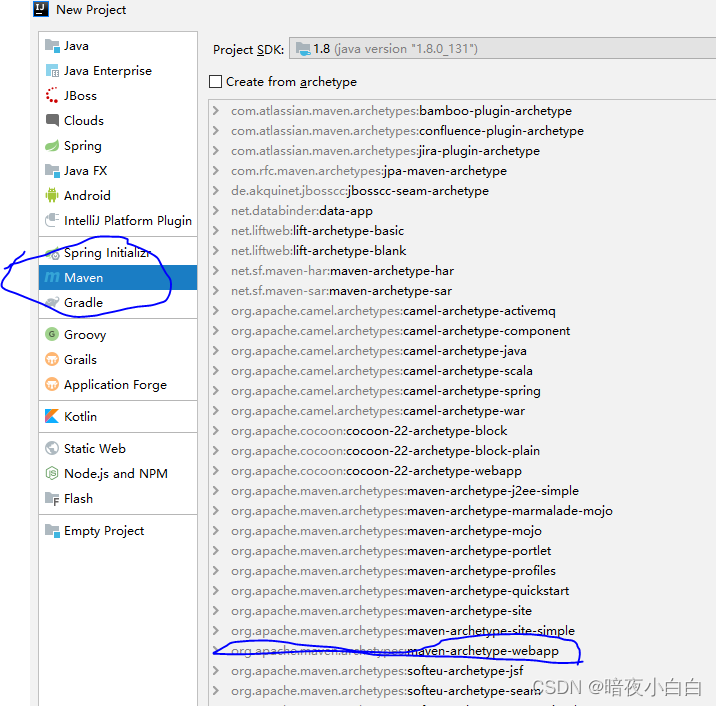
Task: Select maven-archetype-marmalade-mojo archetype
Action: coord(421,511)
